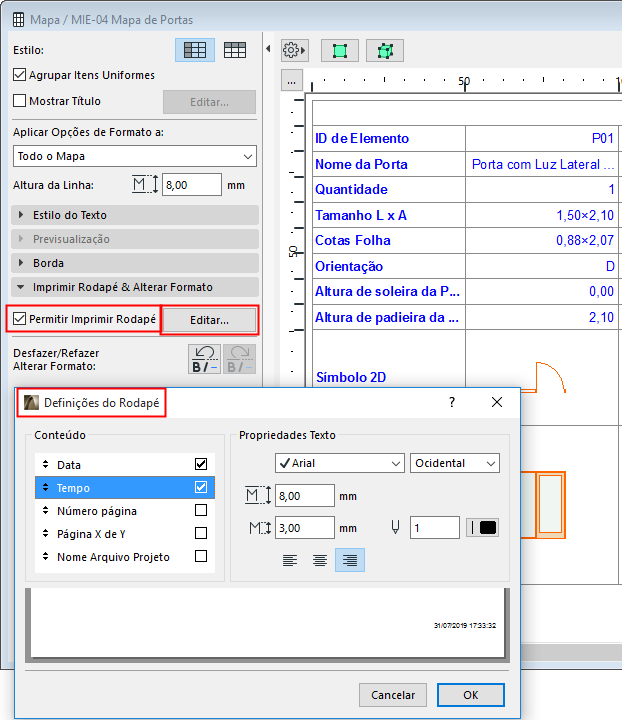Click the ID de Elemento header cell
622x720 pixels.
click(389, 138)
